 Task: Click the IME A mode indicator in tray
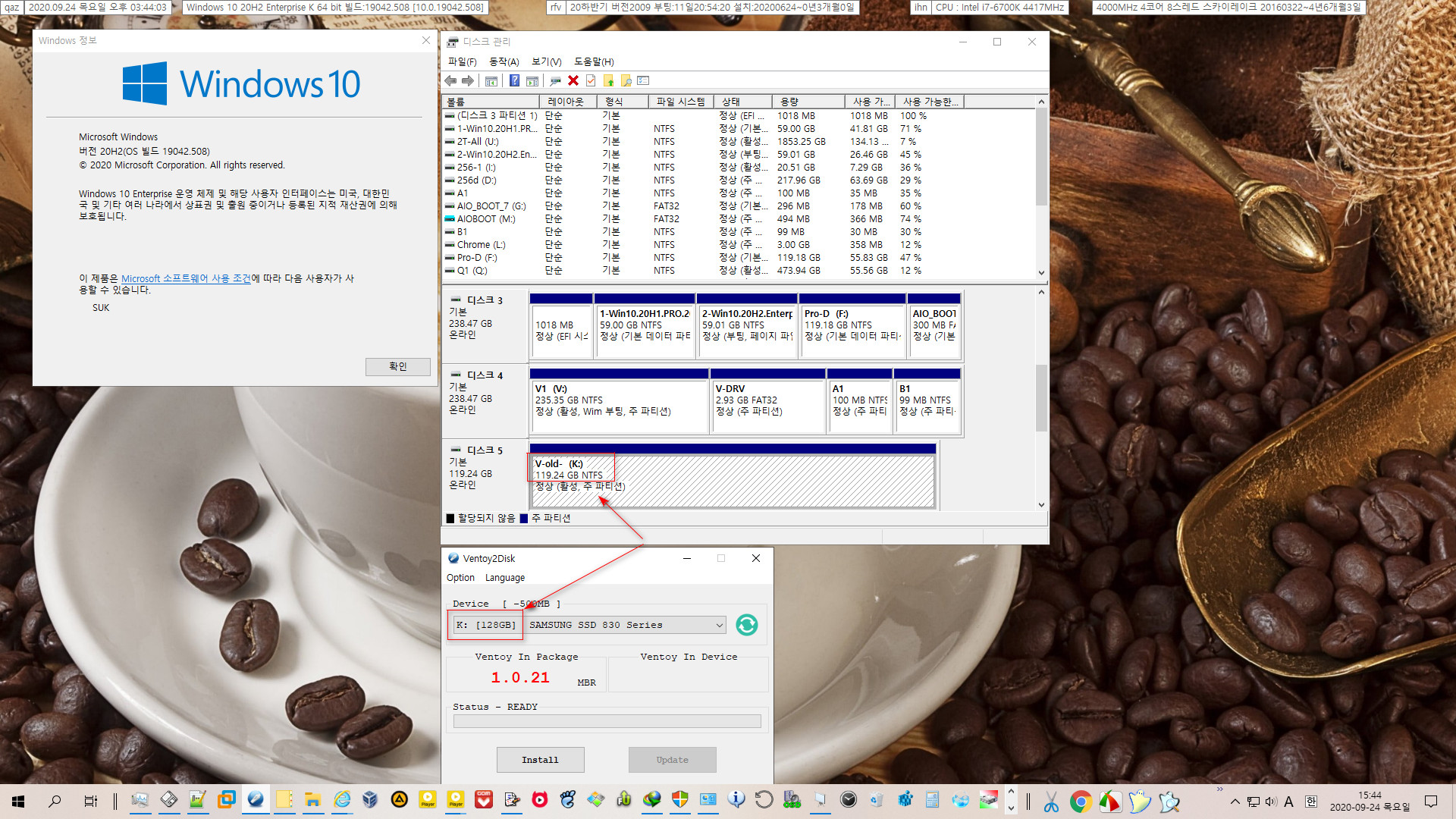(x=1288, y=802)
